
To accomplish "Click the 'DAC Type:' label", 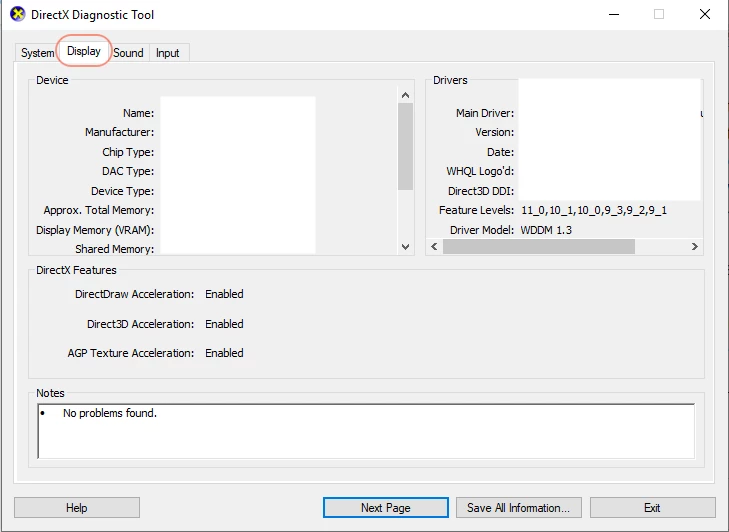I will [128, 171].
